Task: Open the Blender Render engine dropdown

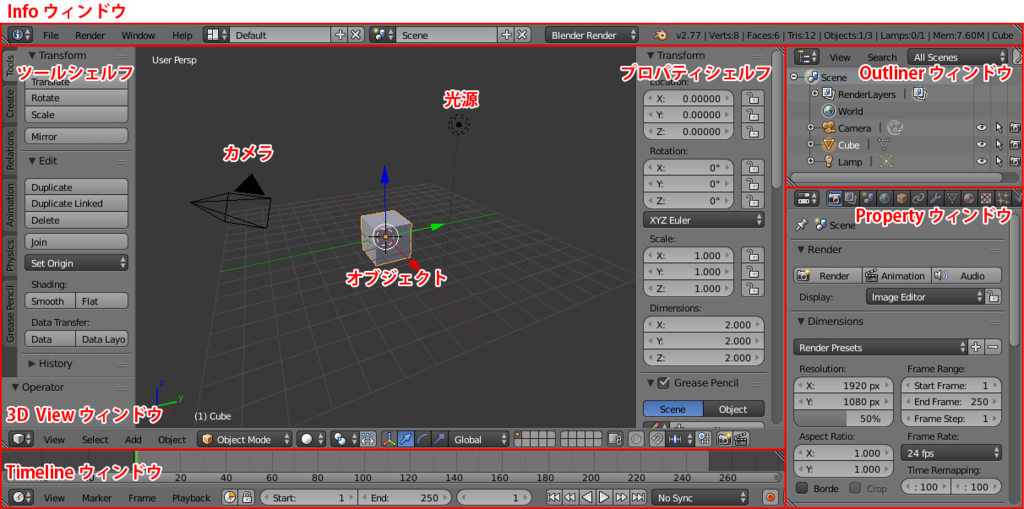Action: click(x=592, y=35)
